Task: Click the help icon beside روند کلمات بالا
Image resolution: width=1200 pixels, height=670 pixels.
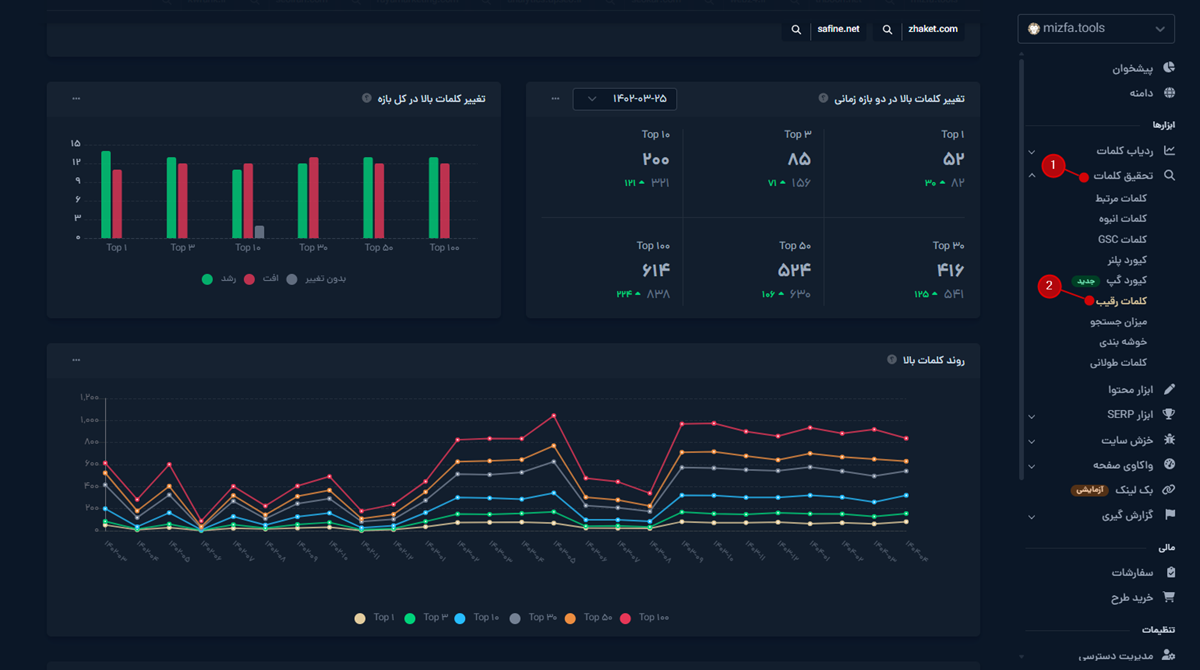Action: (891, 360)
